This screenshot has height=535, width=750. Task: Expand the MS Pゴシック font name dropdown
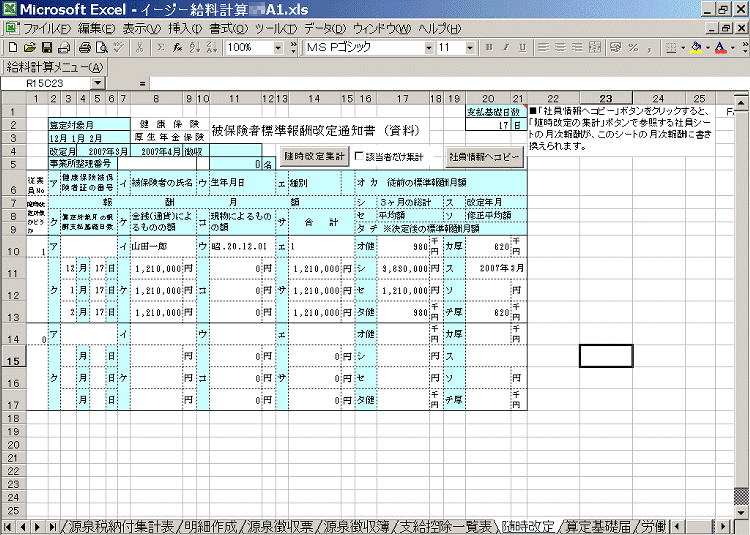[427, 47]
